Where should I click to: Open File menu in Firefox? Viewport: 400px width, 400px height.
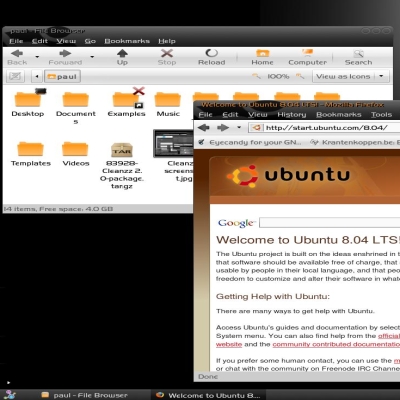click(205, 115)
